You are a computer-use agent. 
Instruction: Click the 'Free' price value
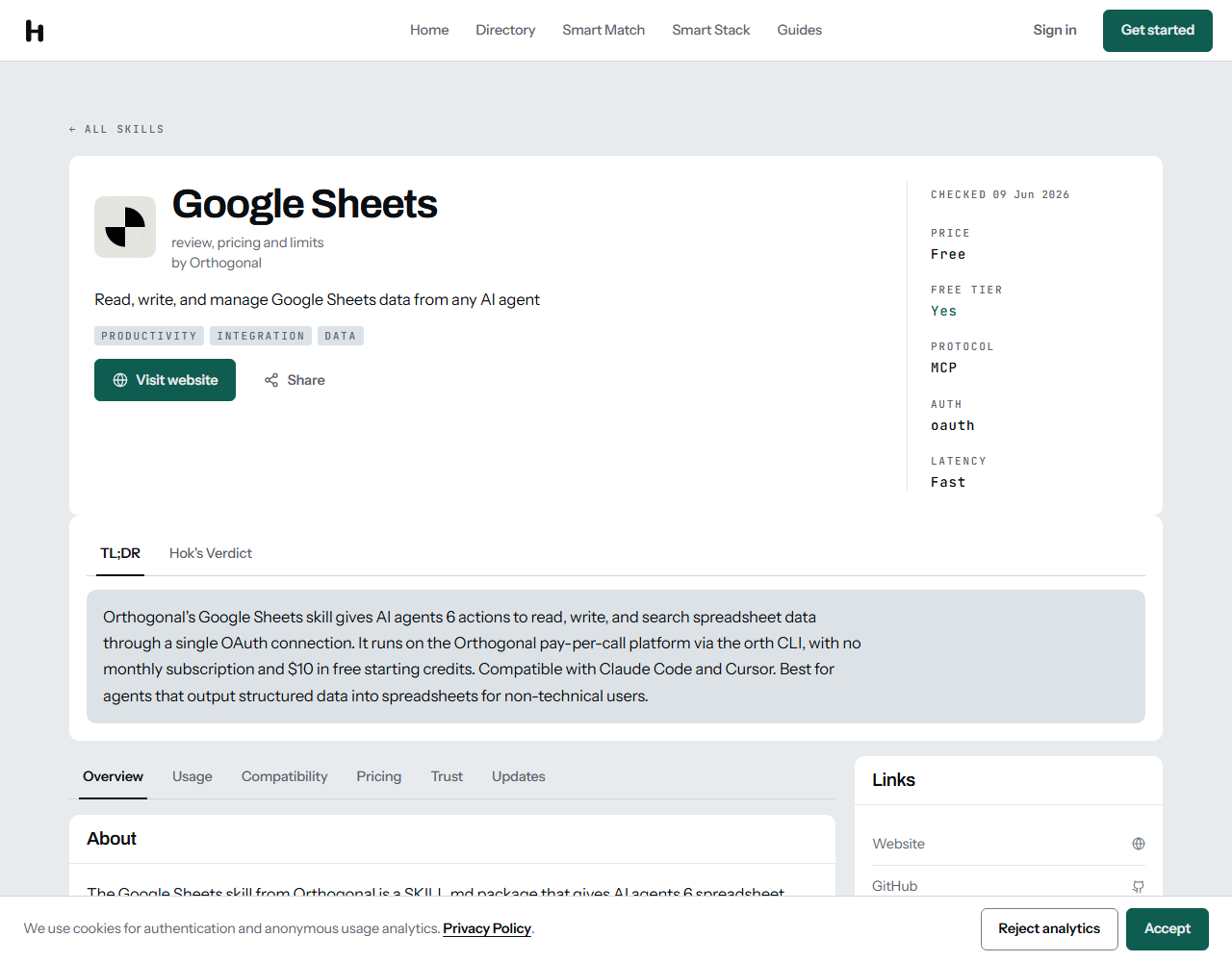point(948,254)
